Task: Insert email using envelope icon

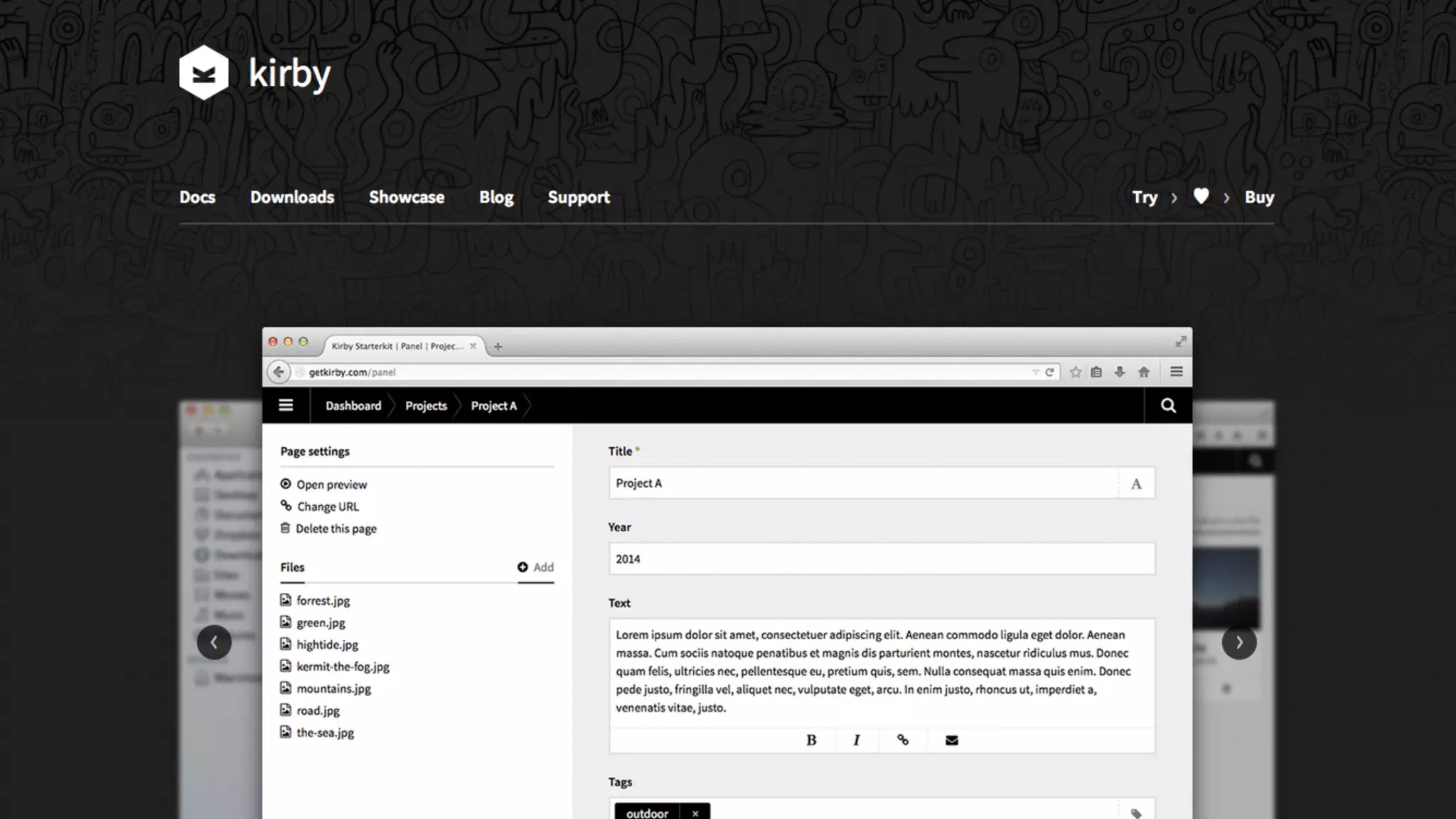Action: 952,740
